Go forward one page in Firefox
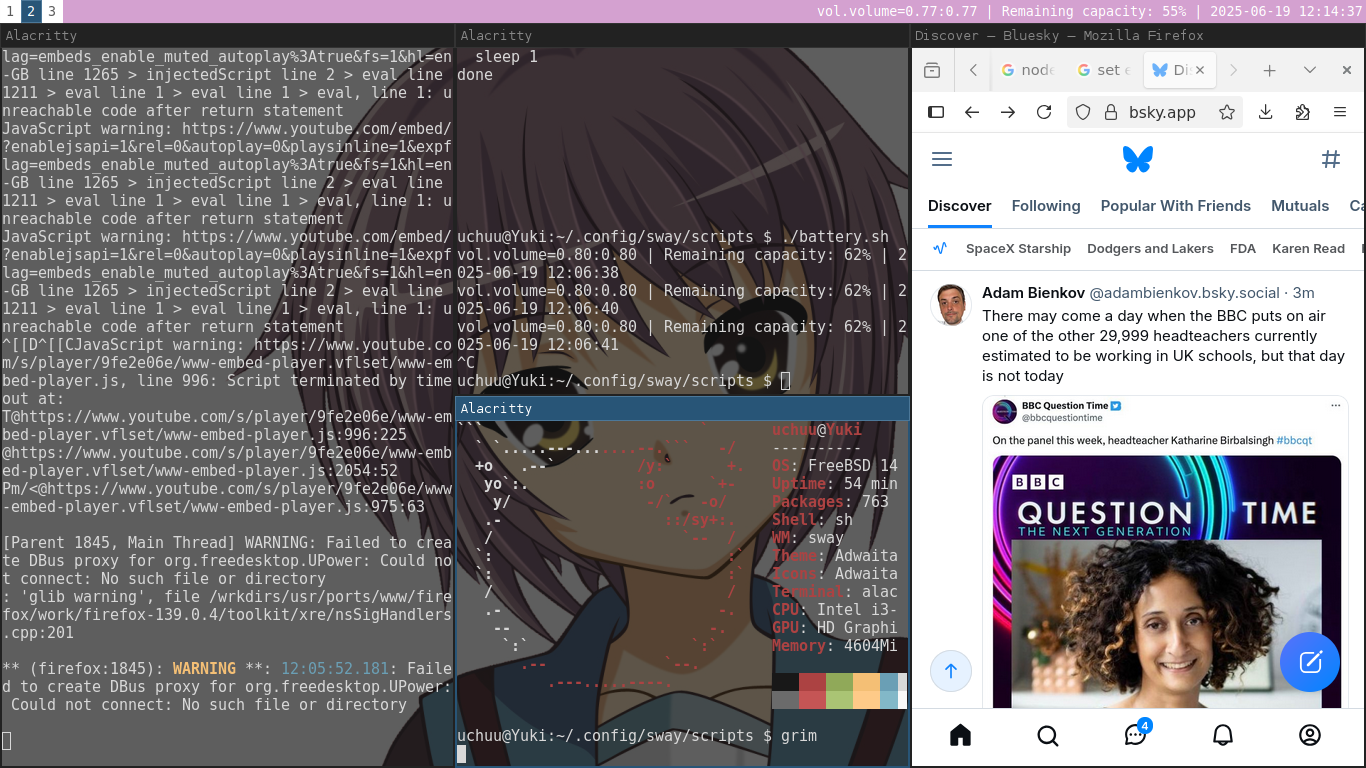This screenshot has width=1366, height=768. pos(1008,112)
